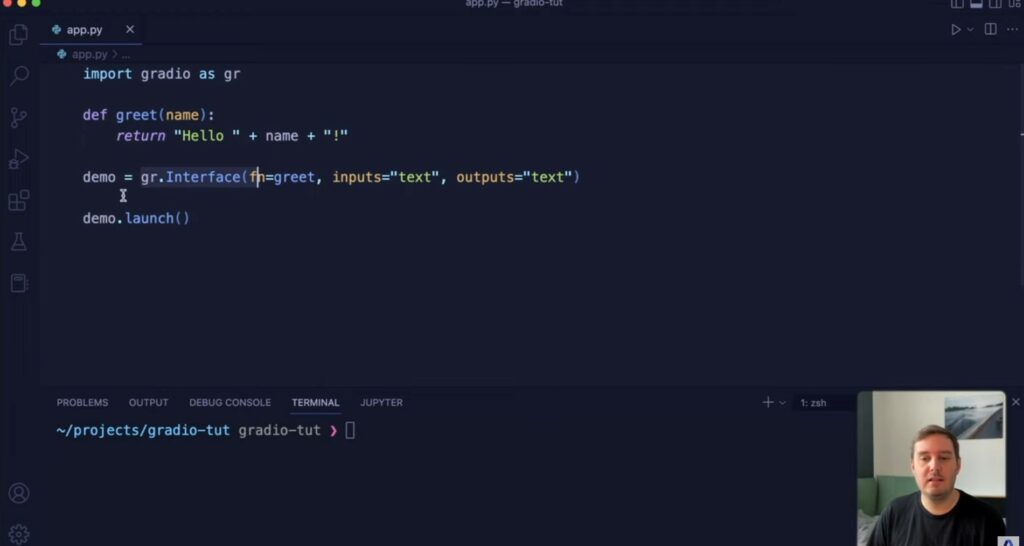Switch to the JUPYTER panel tab

[x=381, y=402]
